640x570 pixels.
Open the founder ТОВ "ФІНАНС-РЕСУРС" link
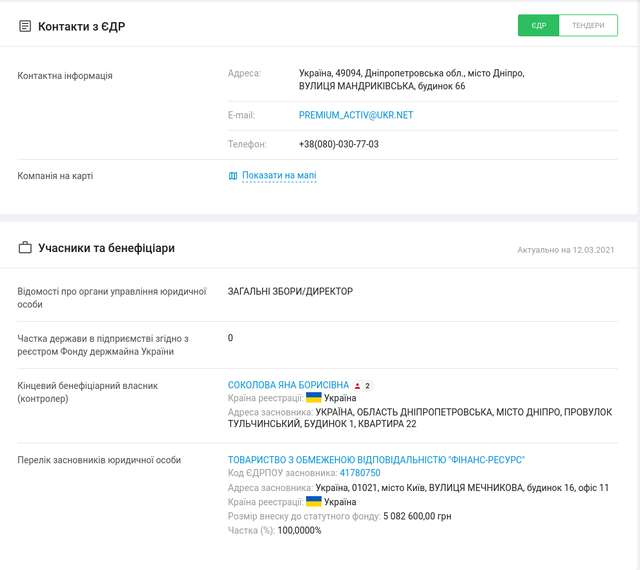pos(376,460)
